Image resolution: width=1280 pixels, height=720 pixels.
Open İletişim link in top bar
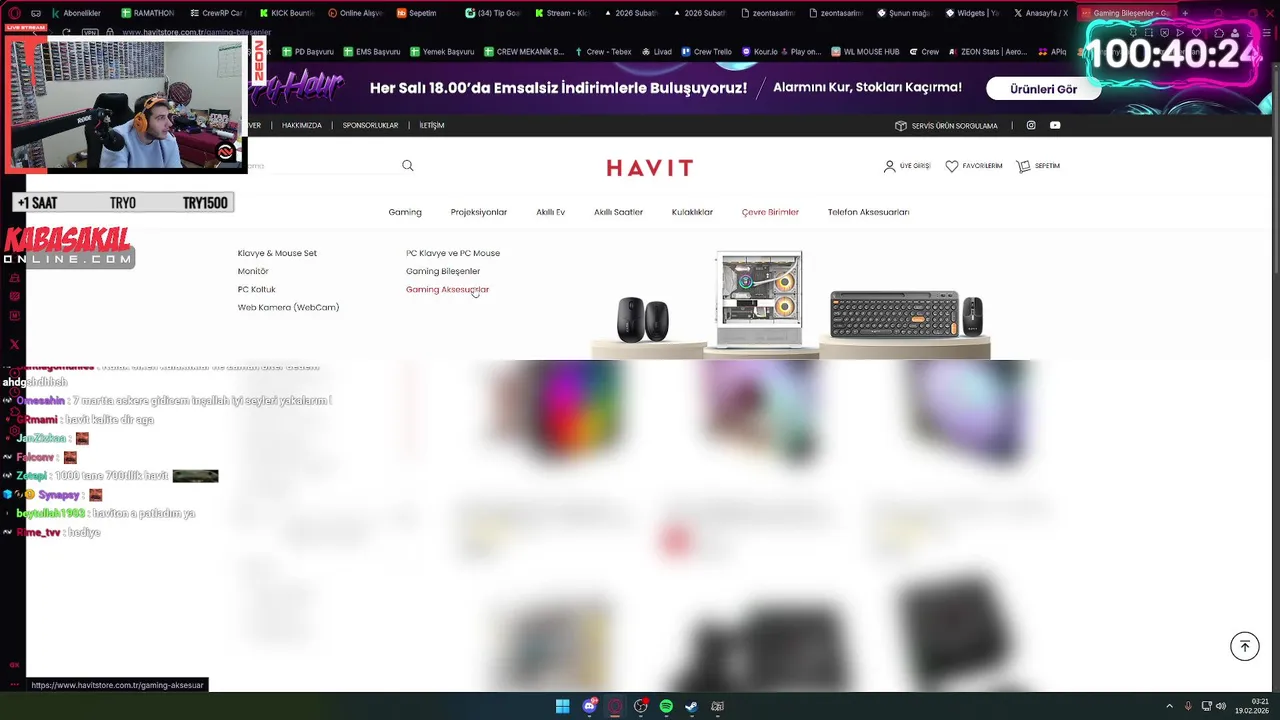coord(432,126)
